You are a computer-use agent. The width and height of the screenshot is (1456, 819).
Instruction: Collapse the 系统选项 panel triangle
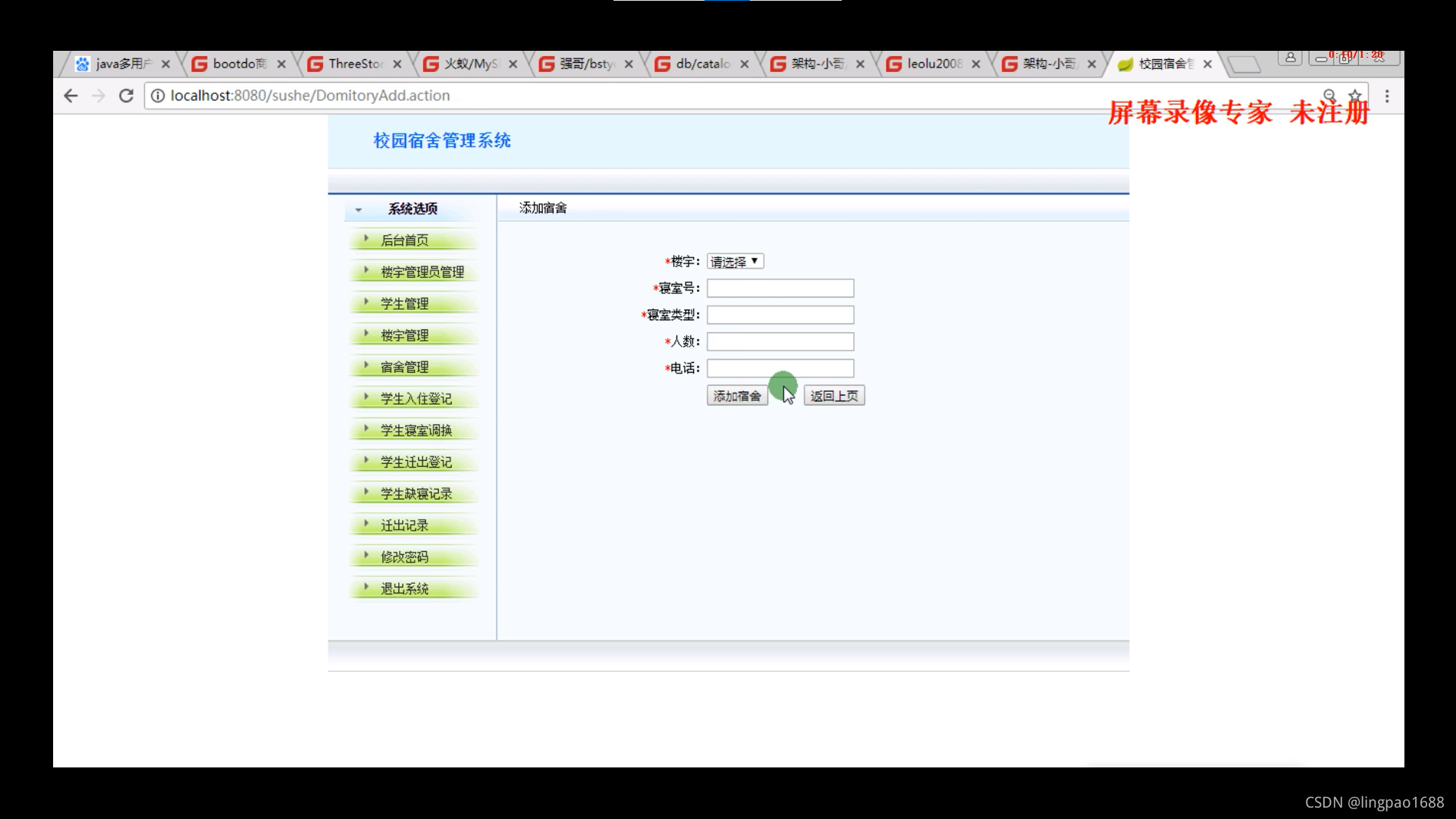[x=358, y=209]
